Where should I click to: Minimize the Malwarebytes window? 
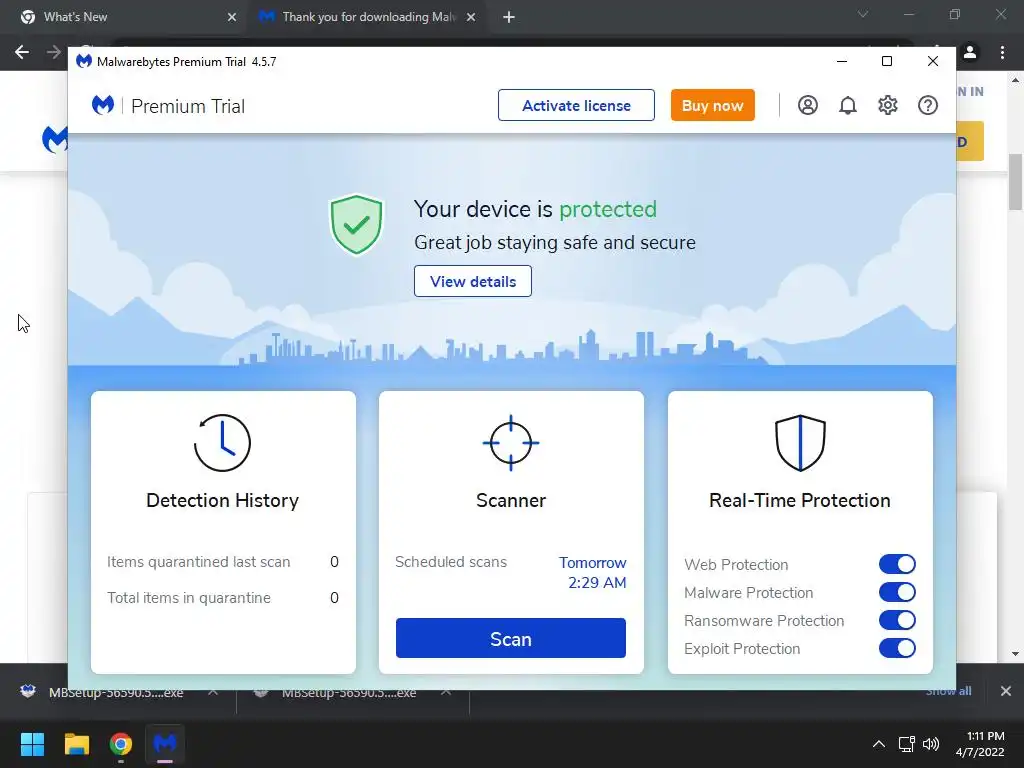pyautogui.click(x=842, y=61)
